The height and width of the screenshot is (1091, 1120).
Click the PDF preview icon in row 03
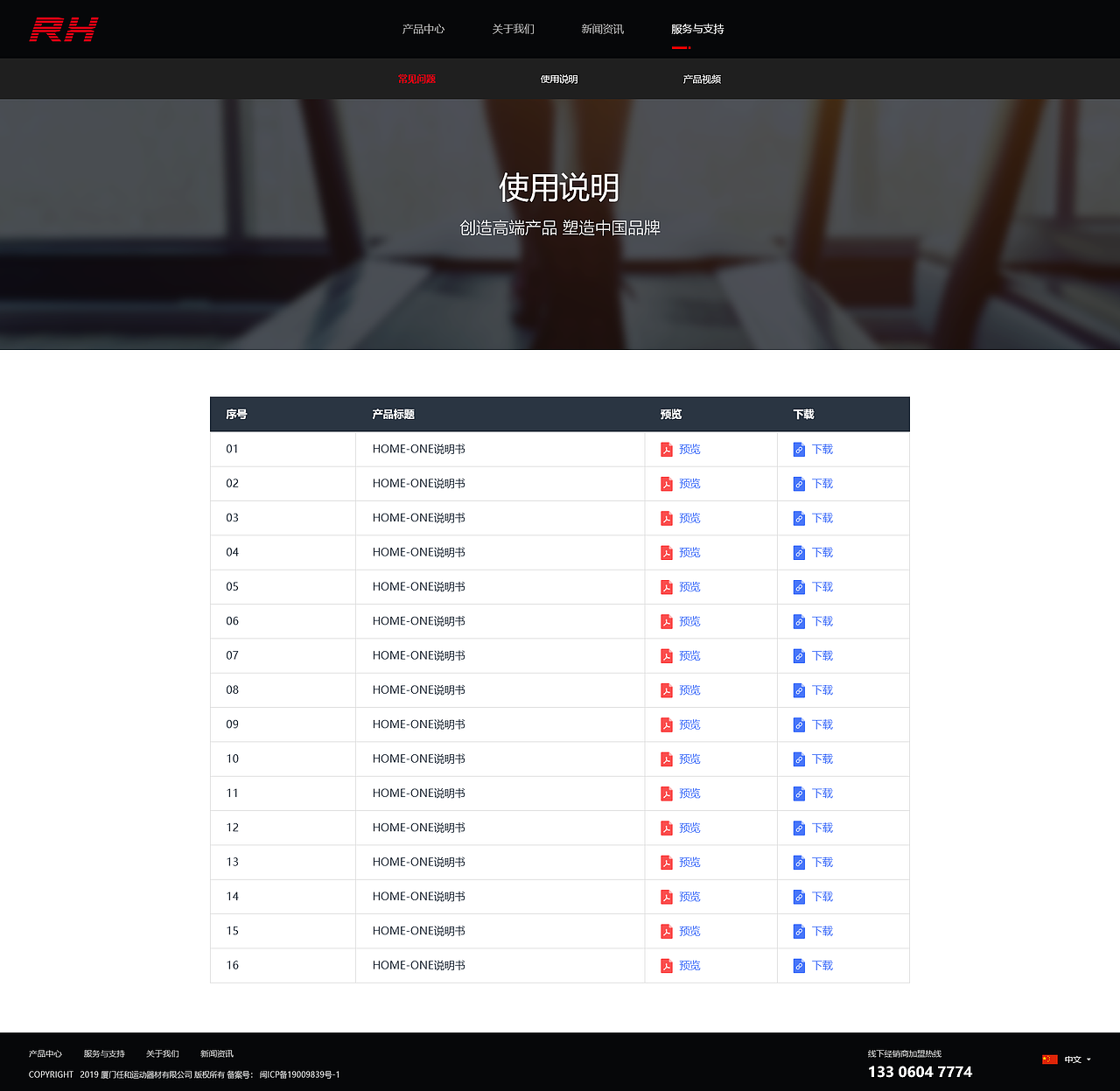[x=667, y=518]
